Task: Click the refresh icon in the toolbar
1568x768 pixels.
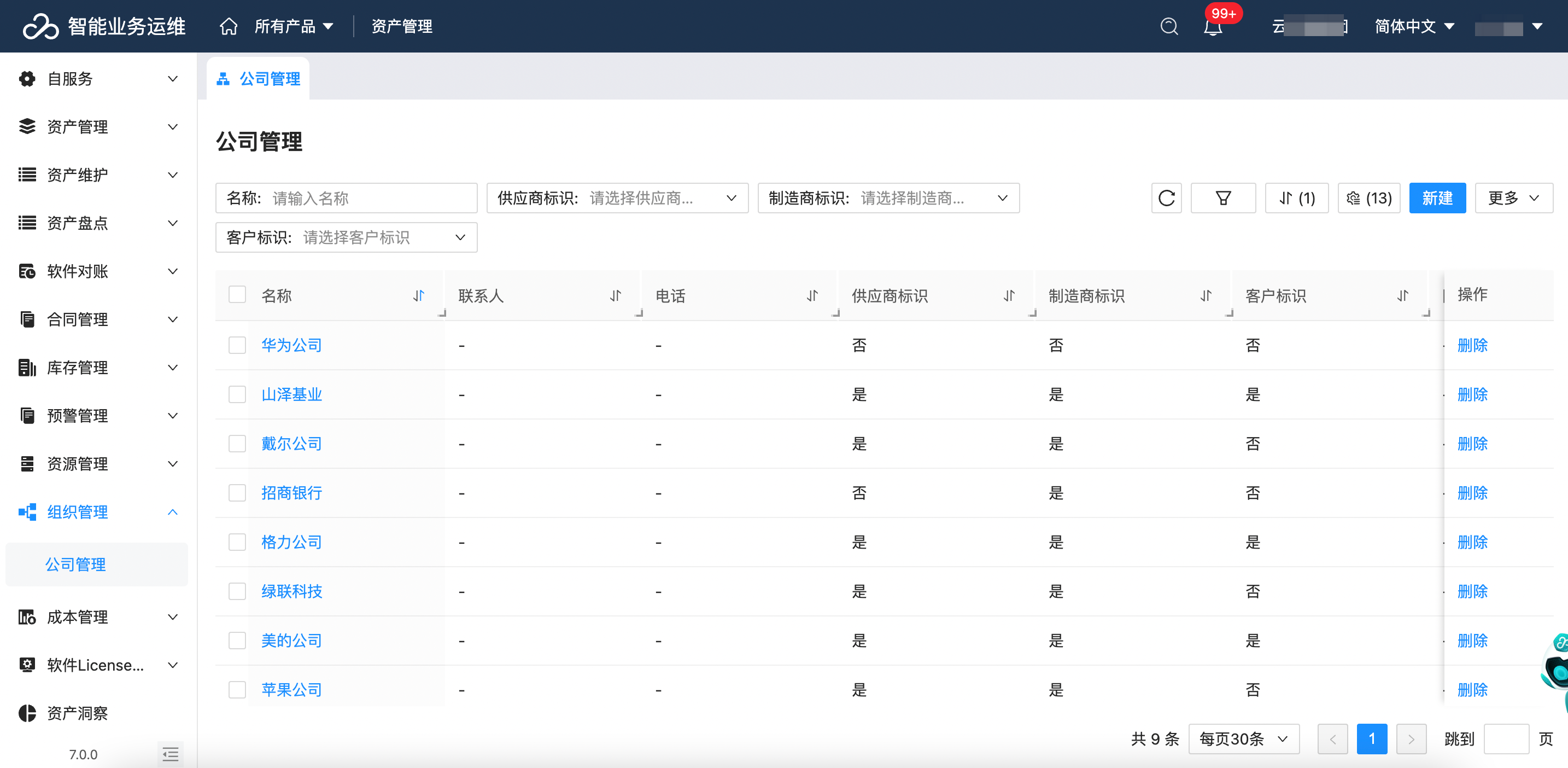Action: 1166,198
